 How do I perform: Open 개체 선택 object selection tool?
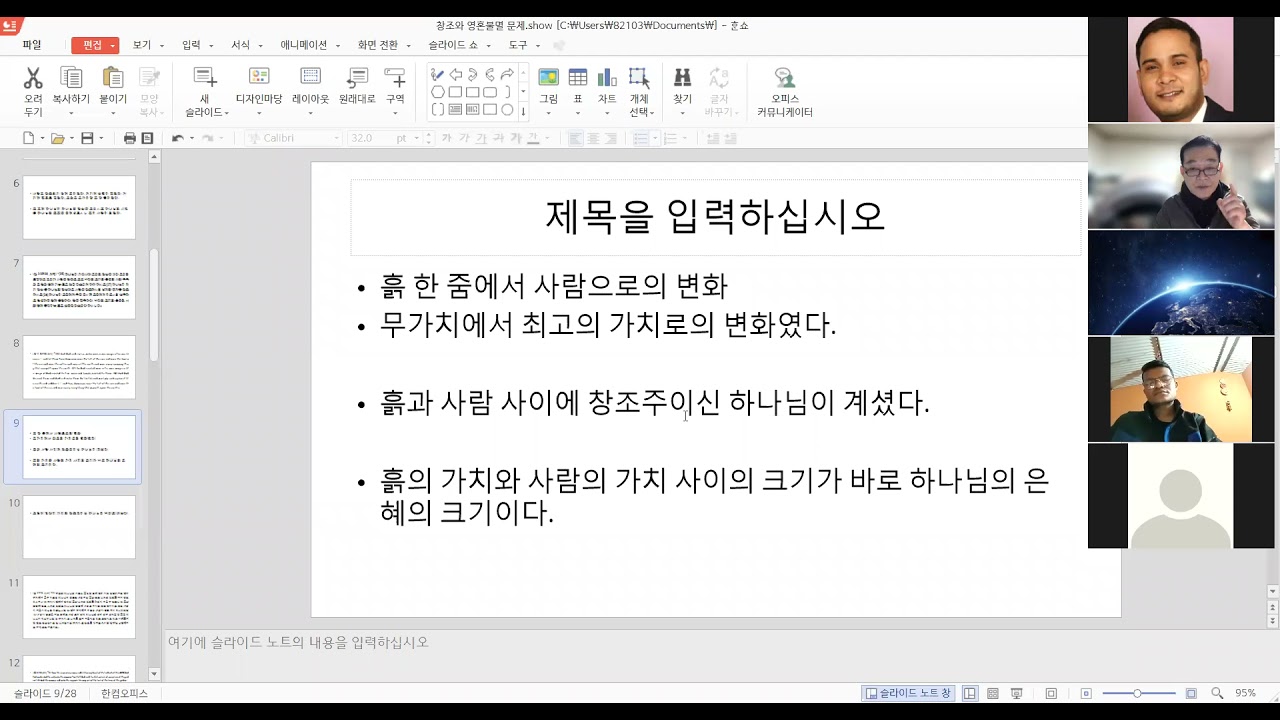[x=639, y=92]
